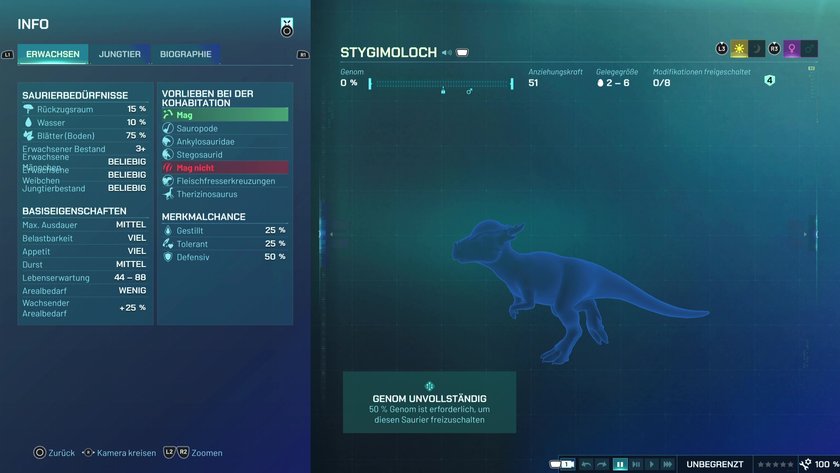The image size is (840, 473).
Task: Select the red Mag nicht header row
Action: (x=225, y=168)
